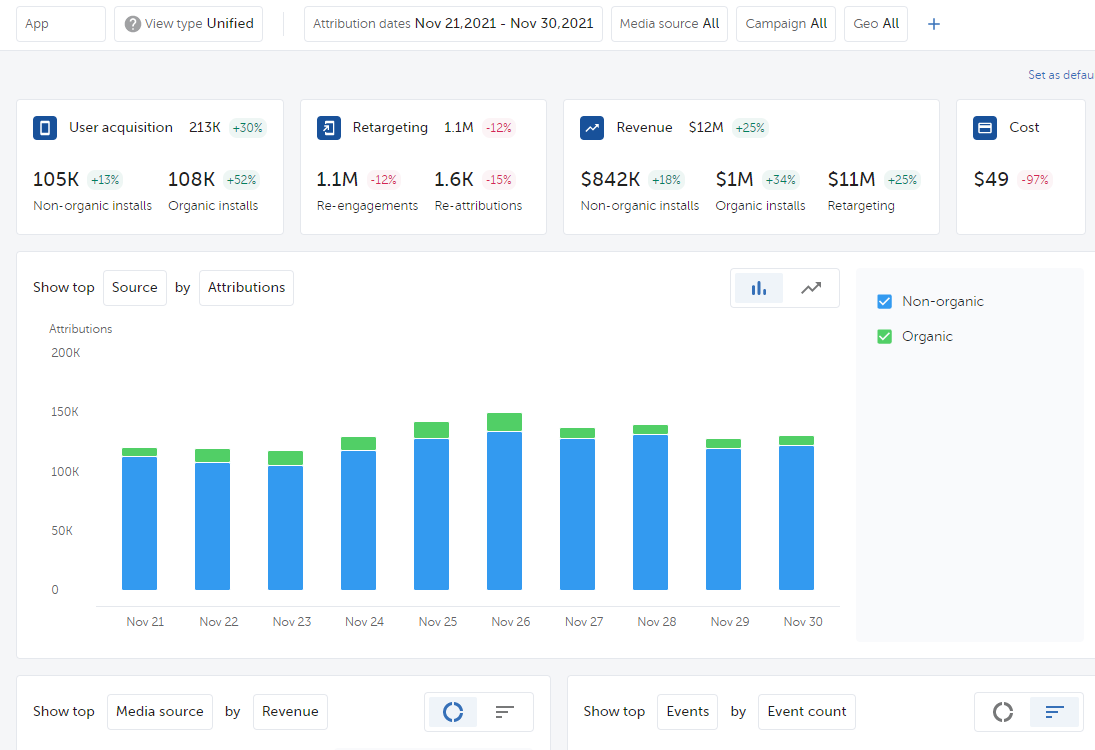Select horizontal bar view for Events panel
This screenshot has width=1095, height=750.
coord(1054,712)
